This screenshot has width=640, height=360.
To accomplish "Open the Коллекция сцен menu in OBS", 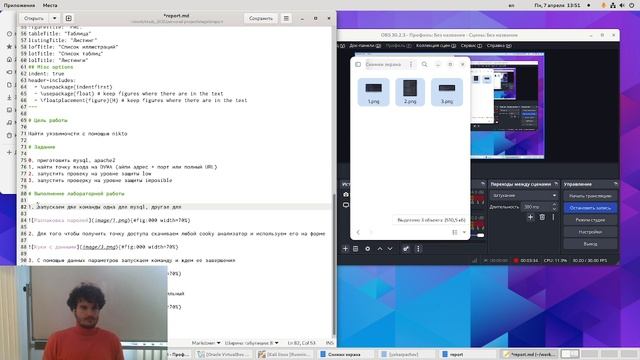I will 436,46.
